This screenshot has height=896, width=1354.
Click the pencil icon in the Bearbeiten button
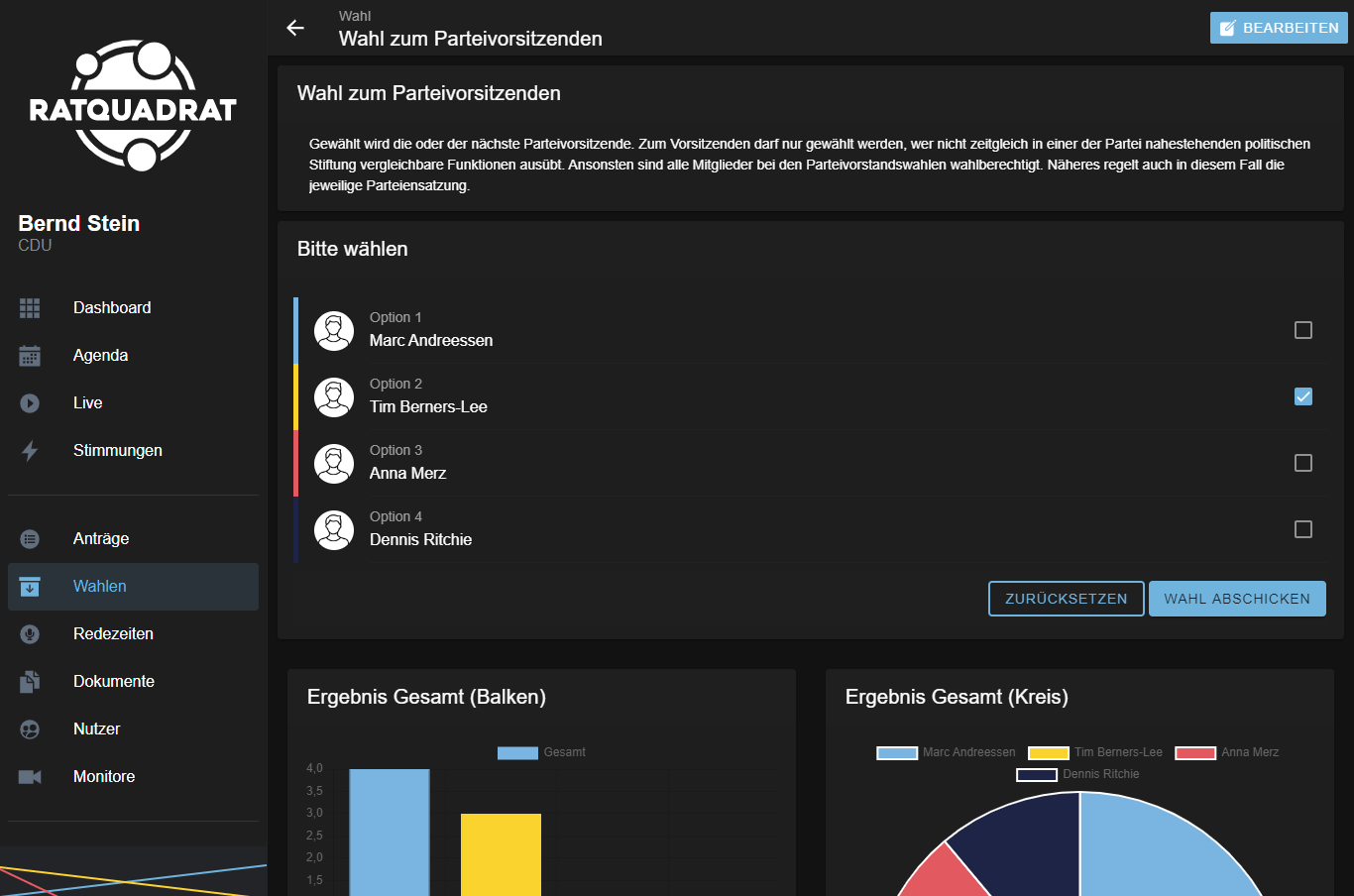pyautogui.click(x=1228, y=28)
